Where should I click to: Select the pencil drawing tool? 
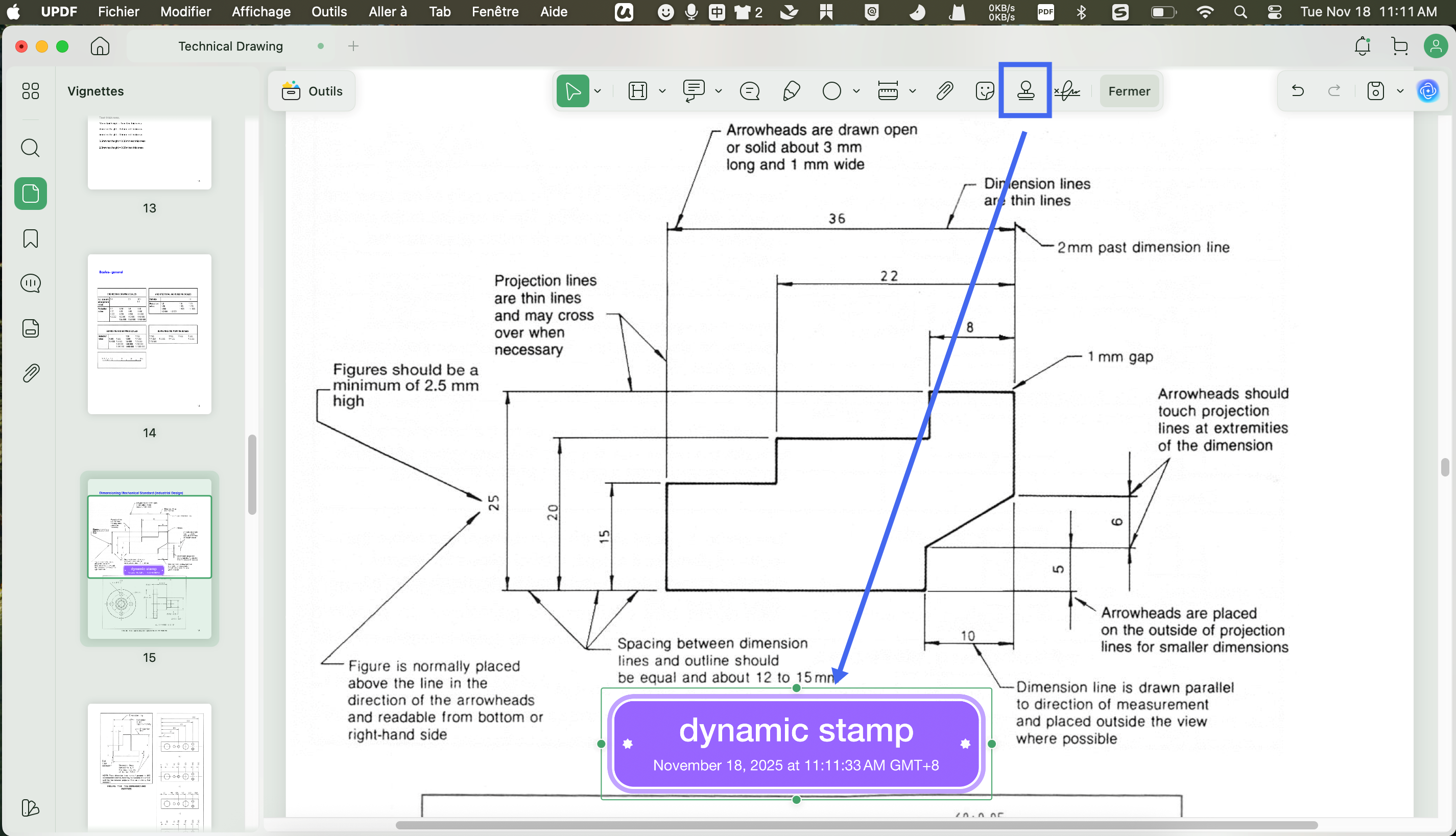click(x=791, y=91)
